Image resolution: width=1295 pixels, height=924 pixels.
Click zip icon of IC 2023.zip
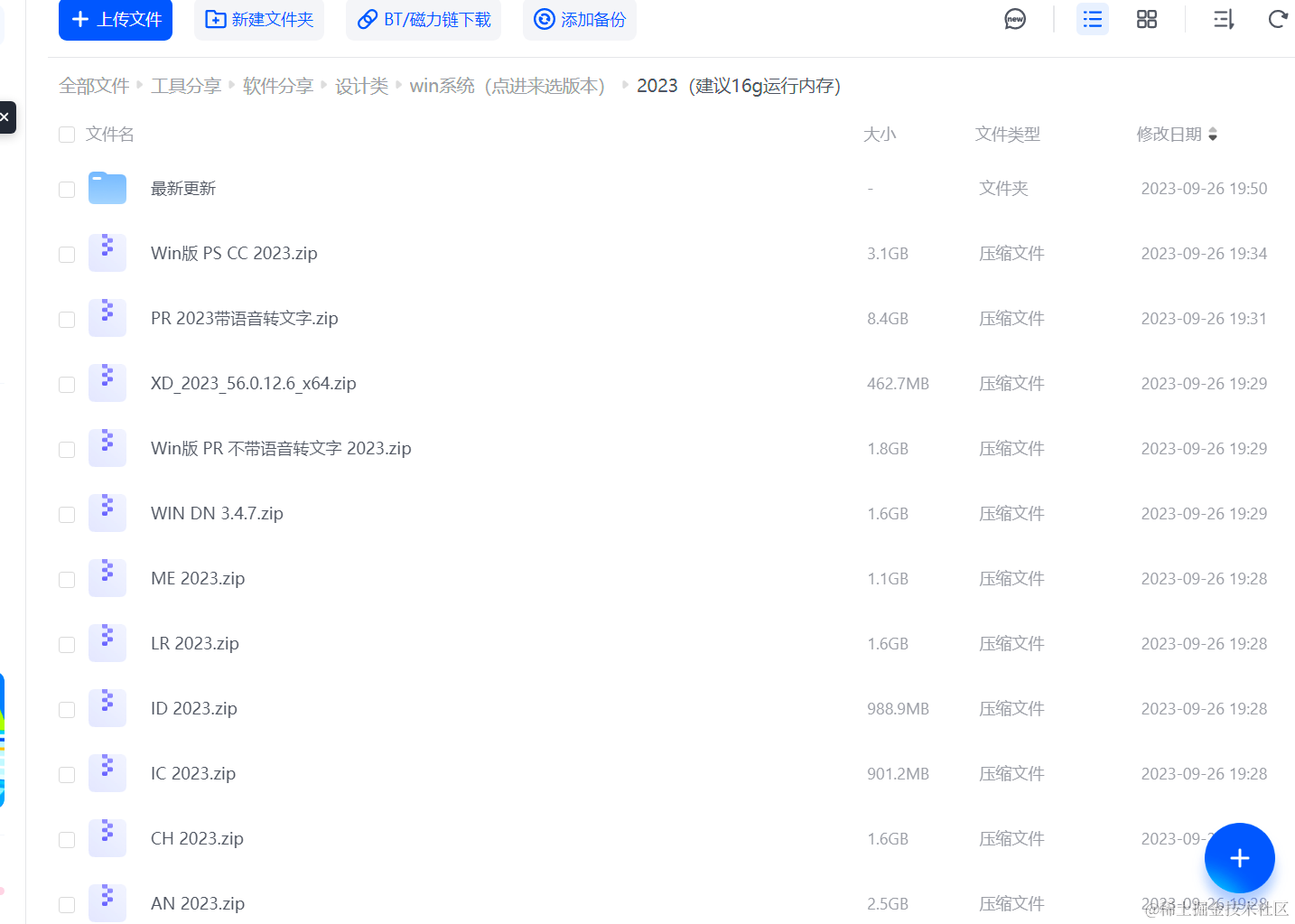[107, 773]
